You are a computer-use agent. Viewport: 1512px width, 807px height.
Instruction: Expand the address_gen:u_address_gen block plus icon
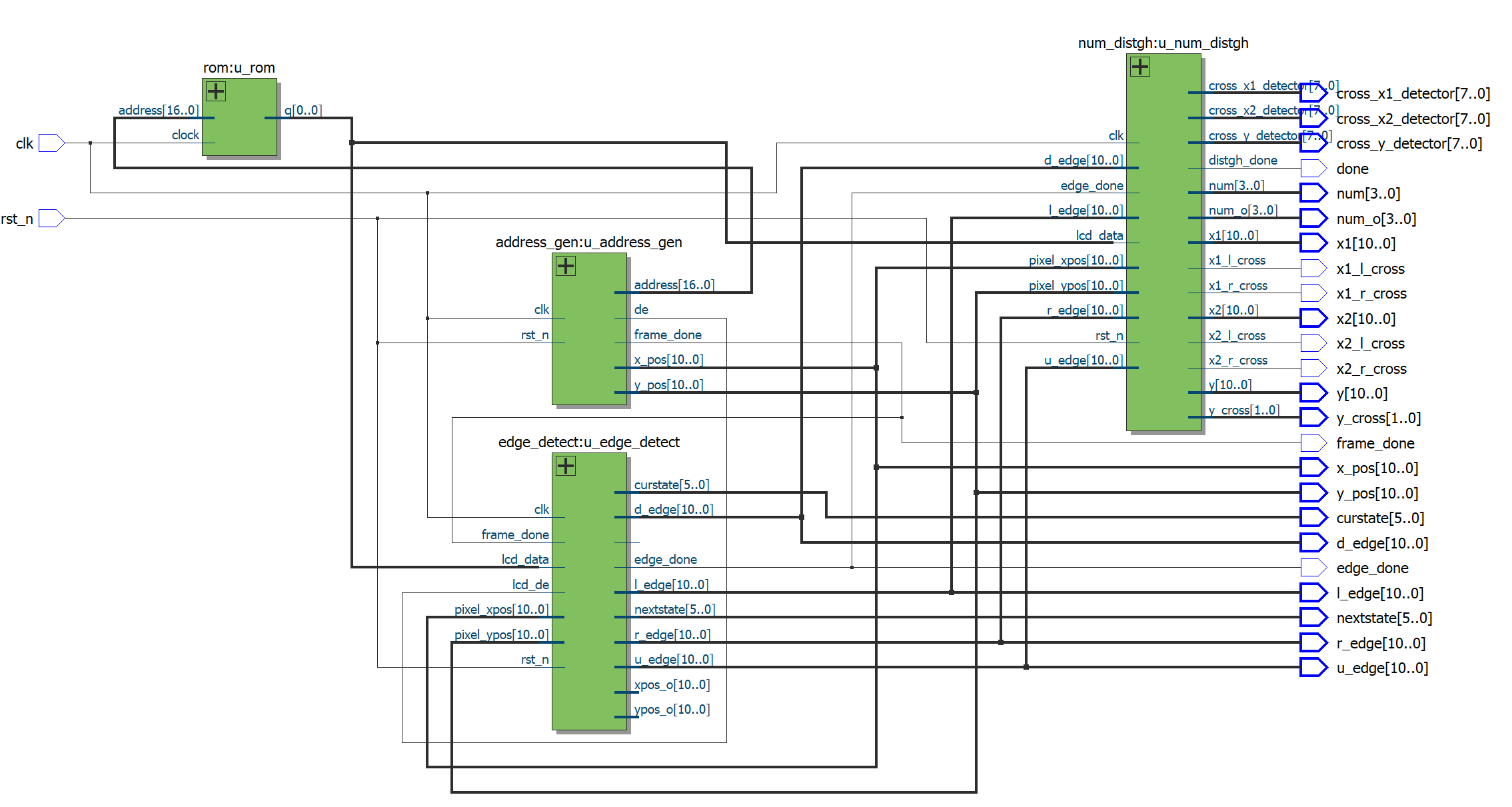click(566, 266)
